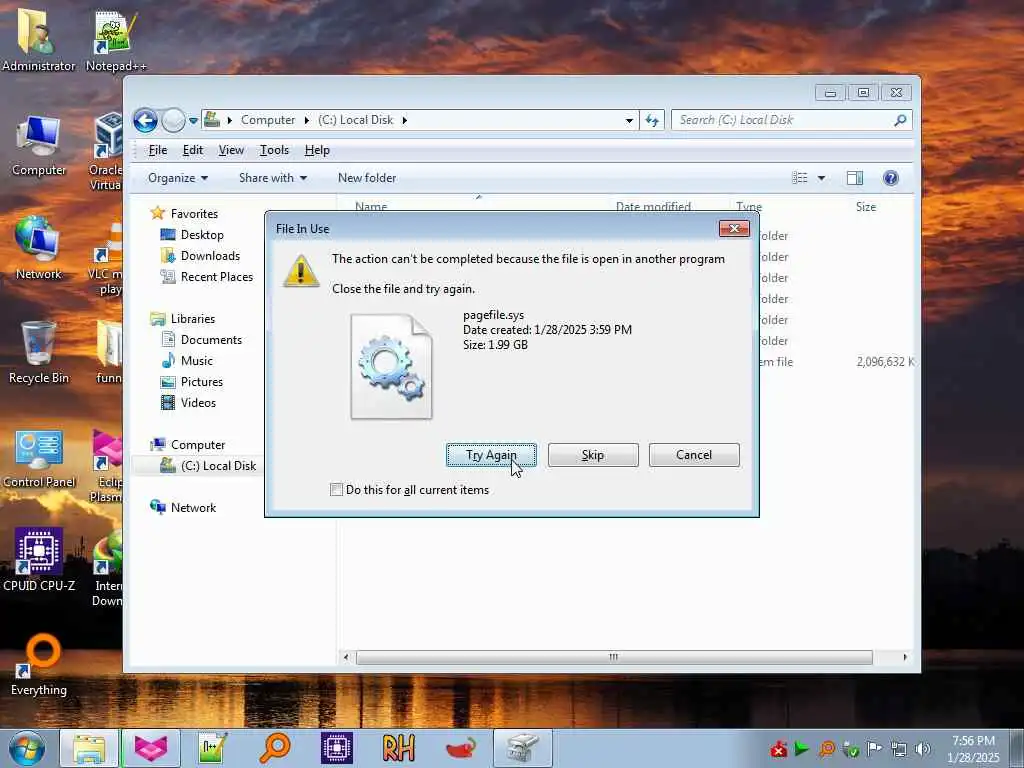Screen dimensions: 1024x768
Task: Open Downloads under Favorites
Action: pyautogui.click(x=210, y=255)
